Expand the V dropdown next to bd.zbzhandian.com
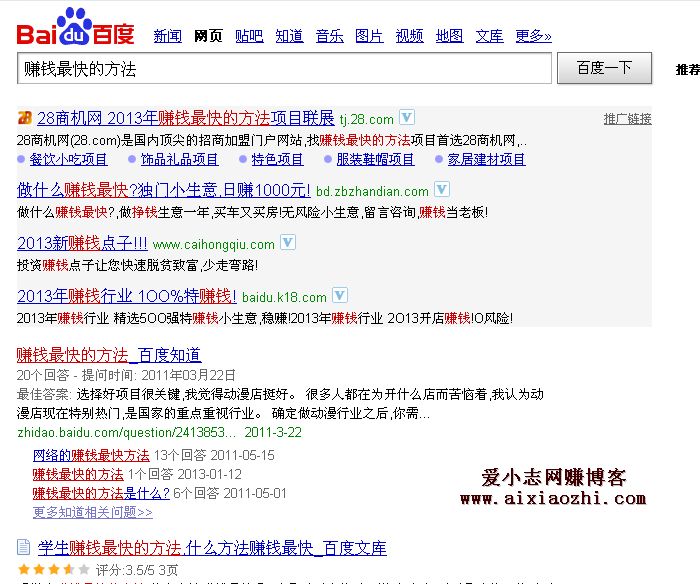The image size is (700, 584). [x=442, y=189]
